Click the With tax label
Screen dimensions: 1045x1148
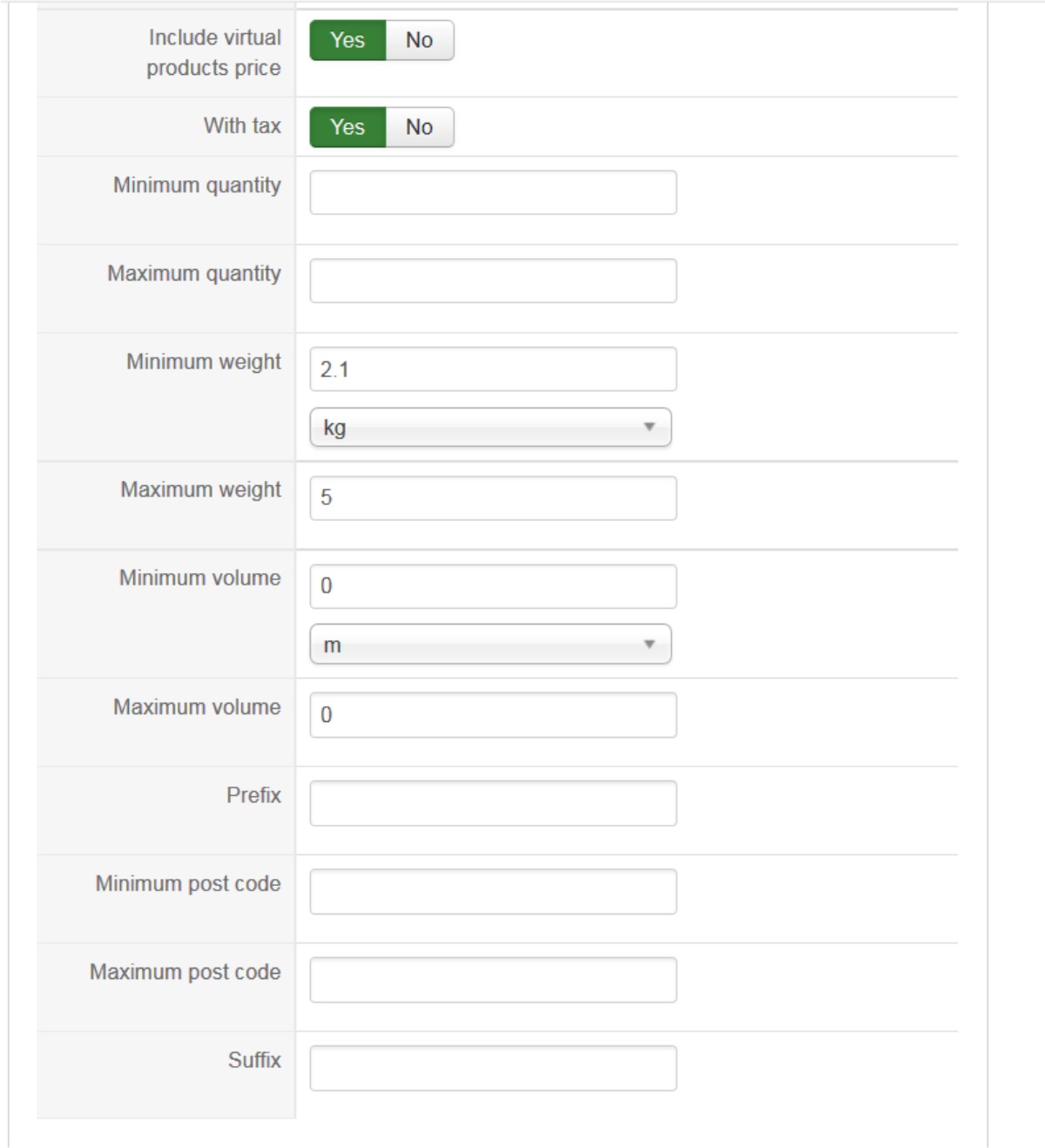pyautogui.click(x=242, y=125)
